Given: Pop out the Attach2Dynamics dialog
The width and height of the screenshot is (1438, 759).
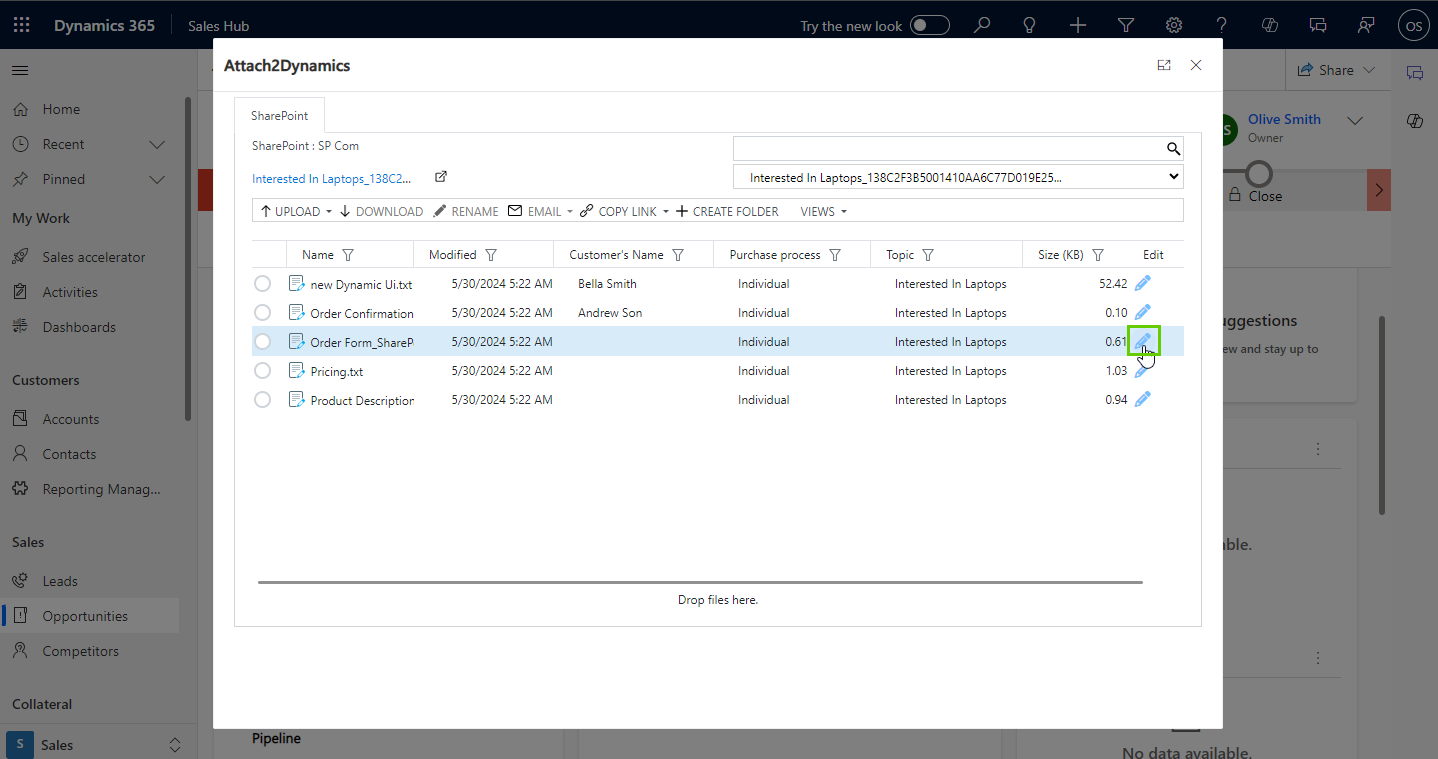Looking at the screenshot, I should pyautogui.click(x=1164, y=65).
